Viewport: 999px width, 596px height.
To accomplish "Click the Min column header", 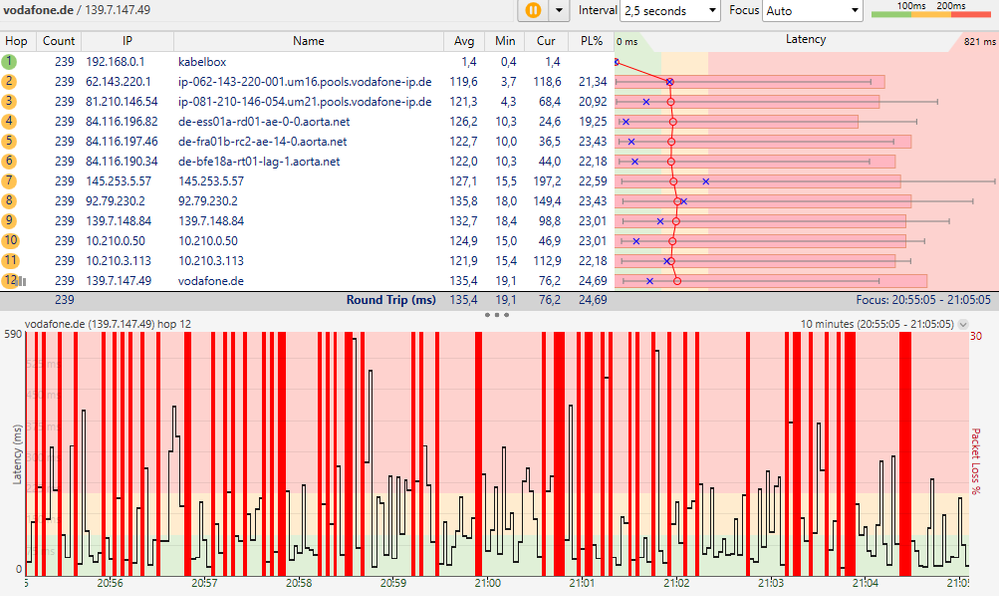I will 505,41.
